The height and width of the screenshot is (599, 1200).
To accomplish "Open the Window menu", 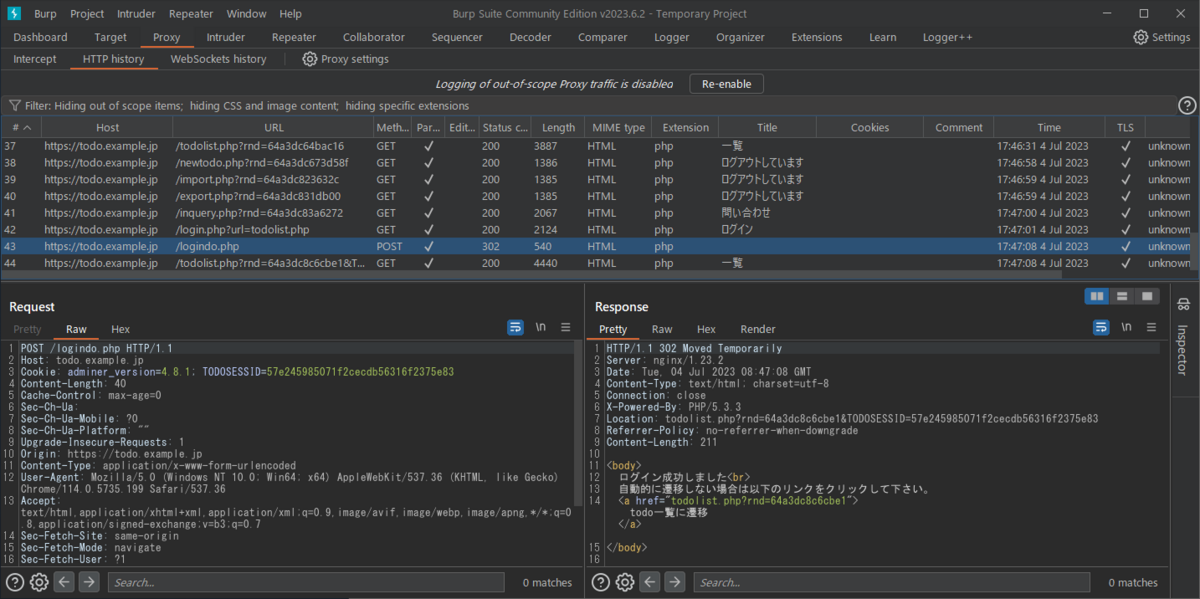I will click(246, 14).
